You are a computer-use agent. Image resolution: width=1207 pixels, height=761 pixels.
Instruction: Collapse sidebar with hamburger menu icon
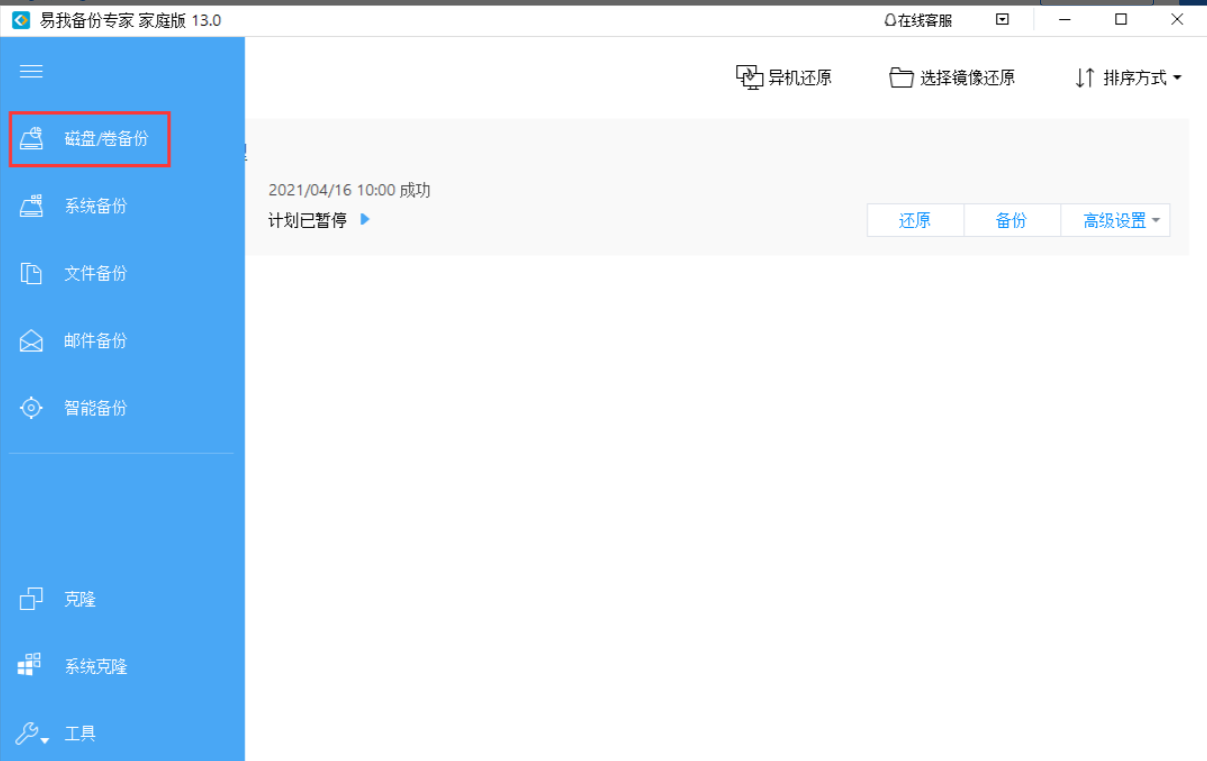pos(31,71)
